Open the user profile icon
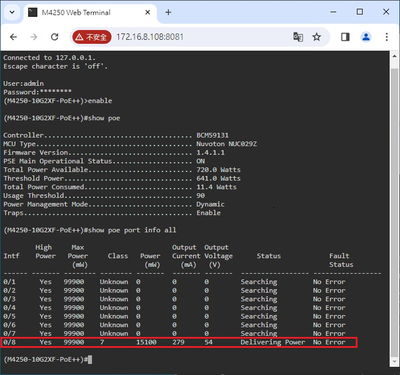 [x=366, y=37]
